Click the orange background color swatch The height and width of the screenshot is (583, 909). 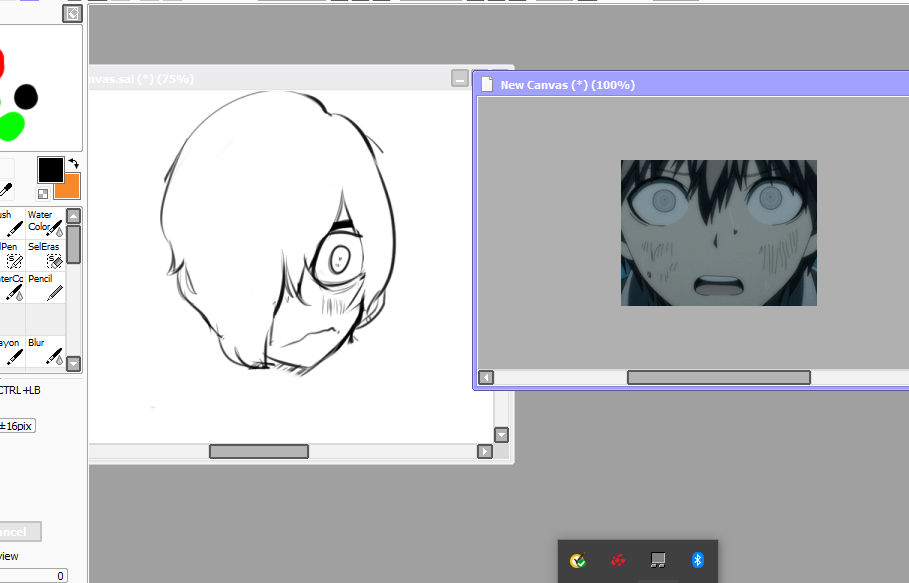[x=67, y=187]
